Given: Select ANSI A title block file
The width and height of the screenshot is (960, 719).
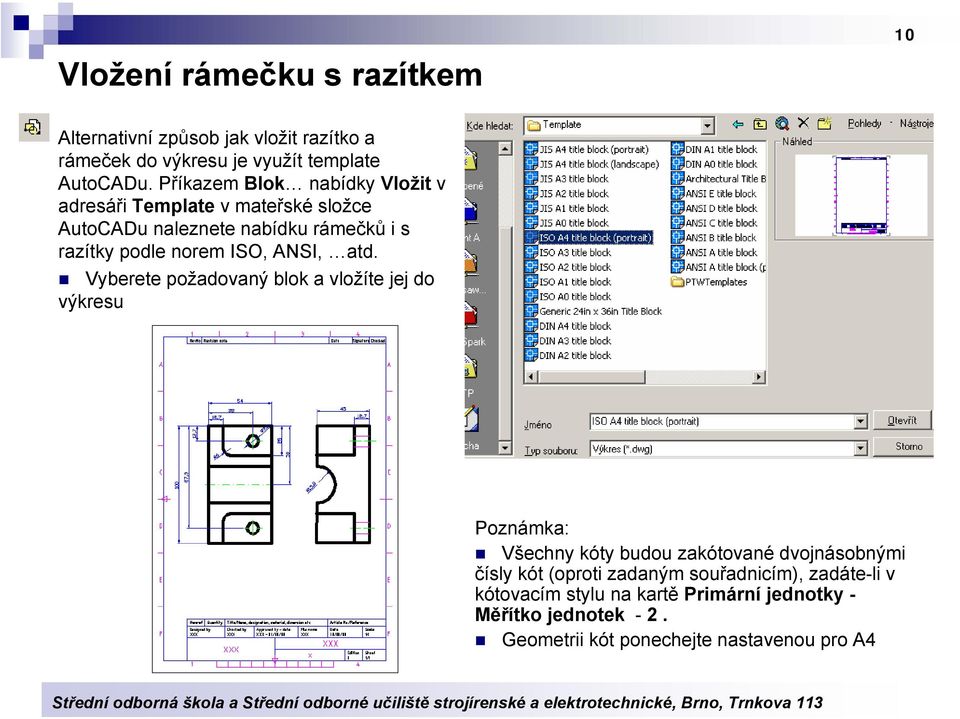Looking at the screenshot, I should coord(714,252).
